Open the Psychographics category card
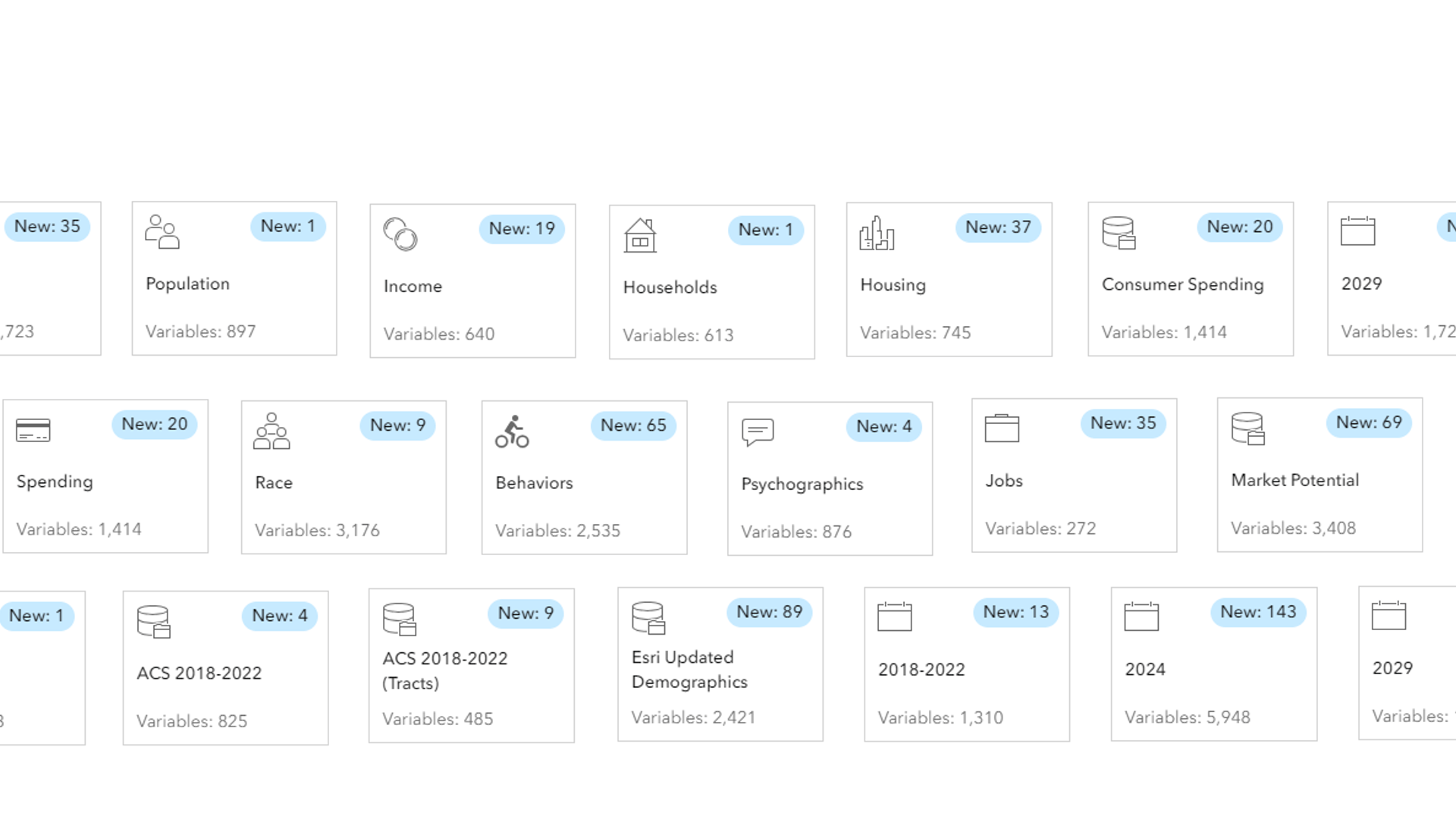The width and height of the screenshot is (1456, 819). pyautogui.click(x=830, y=478)
